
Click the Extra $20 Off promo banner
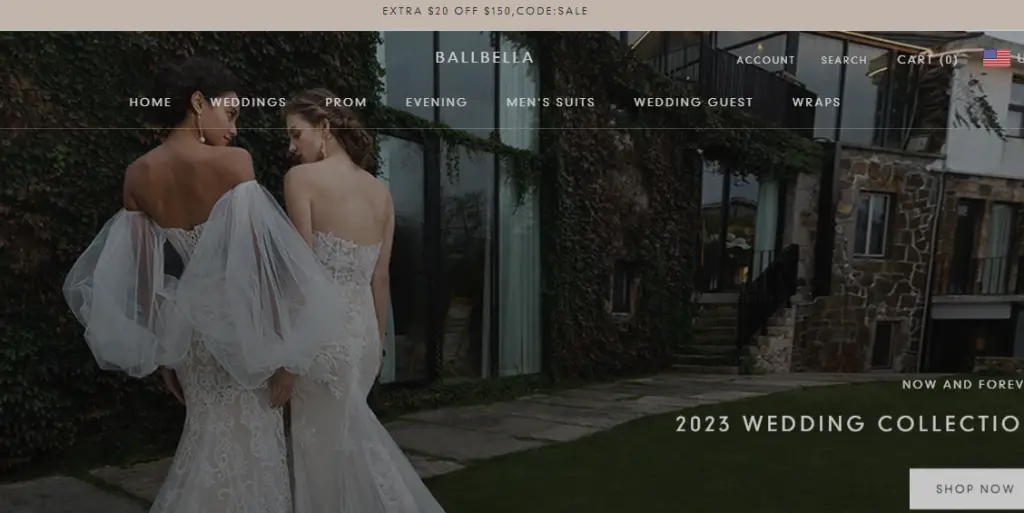point(485,12)
